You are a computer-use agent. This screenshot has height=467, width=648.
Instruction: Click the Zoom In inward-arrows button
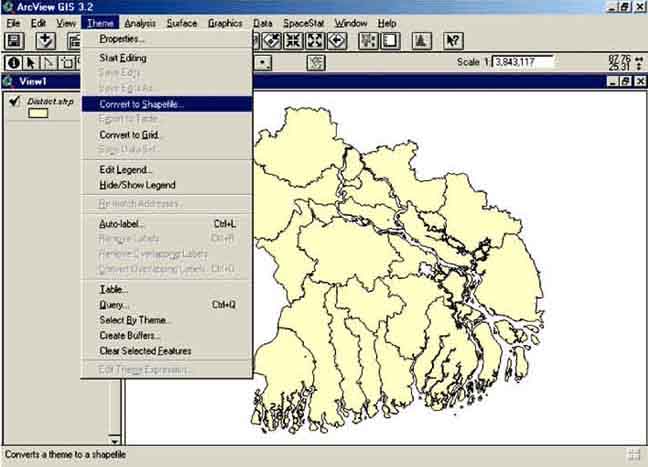point(294,41)
